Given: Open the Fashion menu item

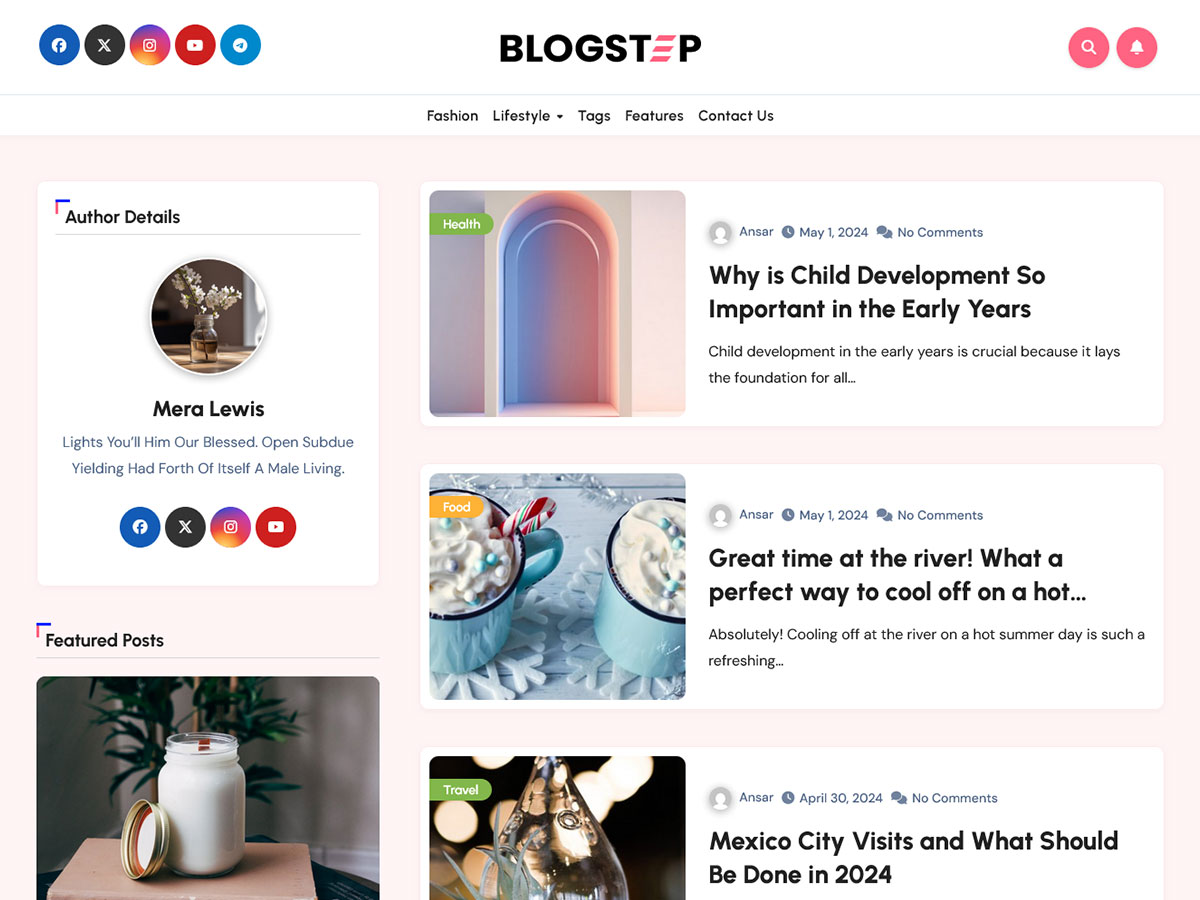Looking at the screenshot, I should [452, 115].
